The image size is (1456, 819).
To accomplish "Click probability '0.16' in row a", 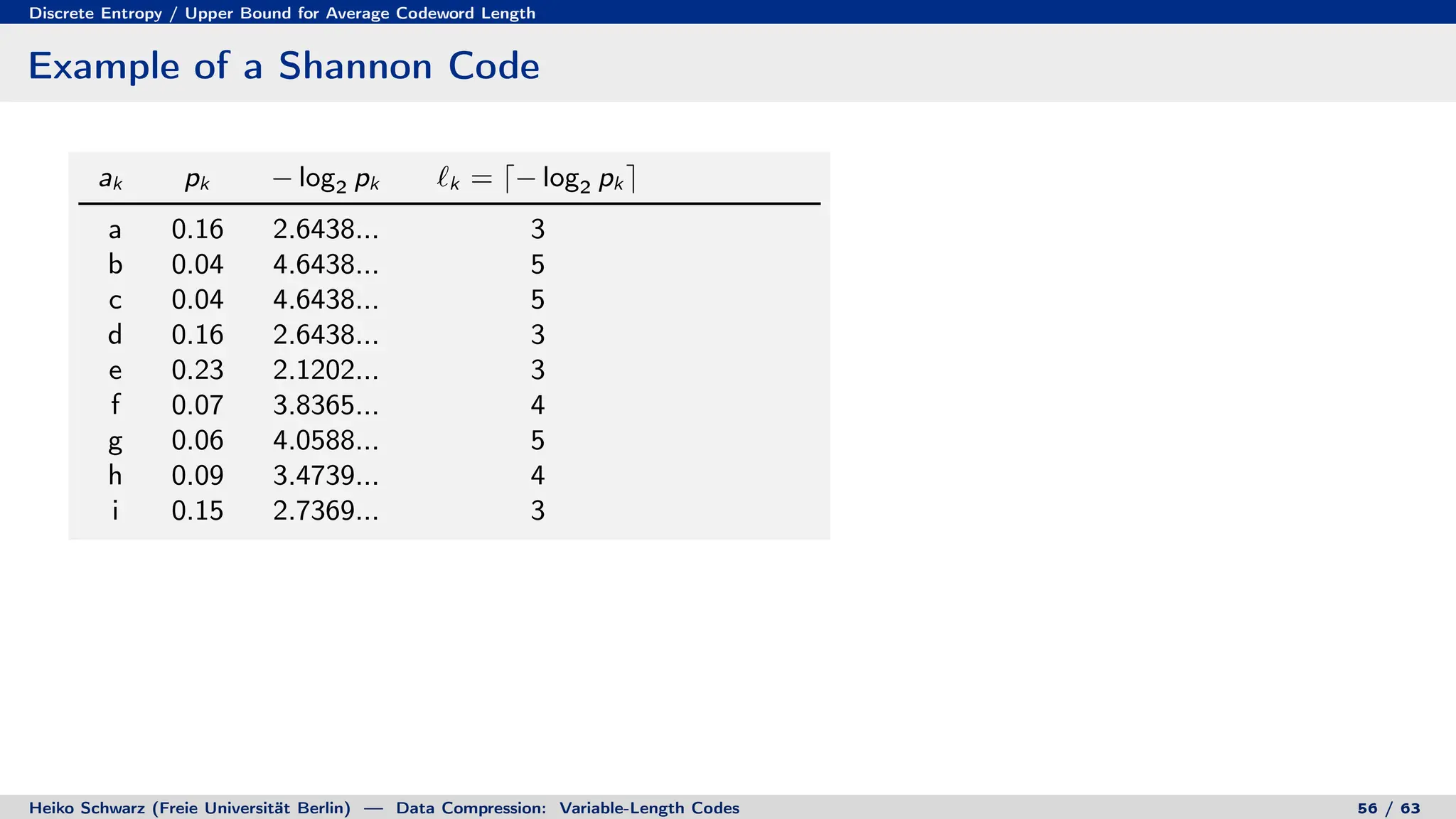I will pos(198,230).
